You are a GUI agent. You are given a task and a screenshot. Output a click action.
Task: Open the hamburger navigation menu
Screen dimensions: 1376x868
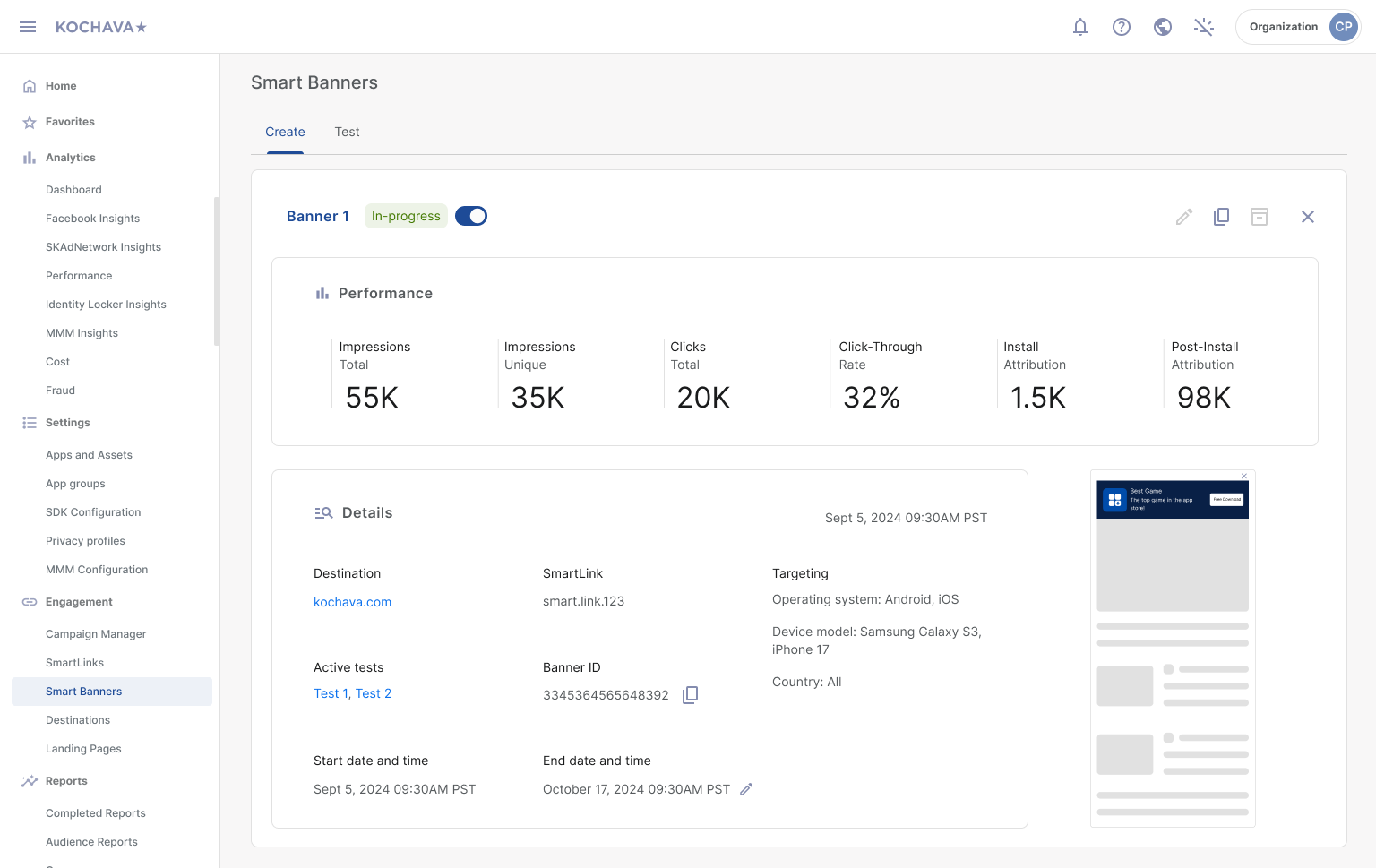pos(28,27)
